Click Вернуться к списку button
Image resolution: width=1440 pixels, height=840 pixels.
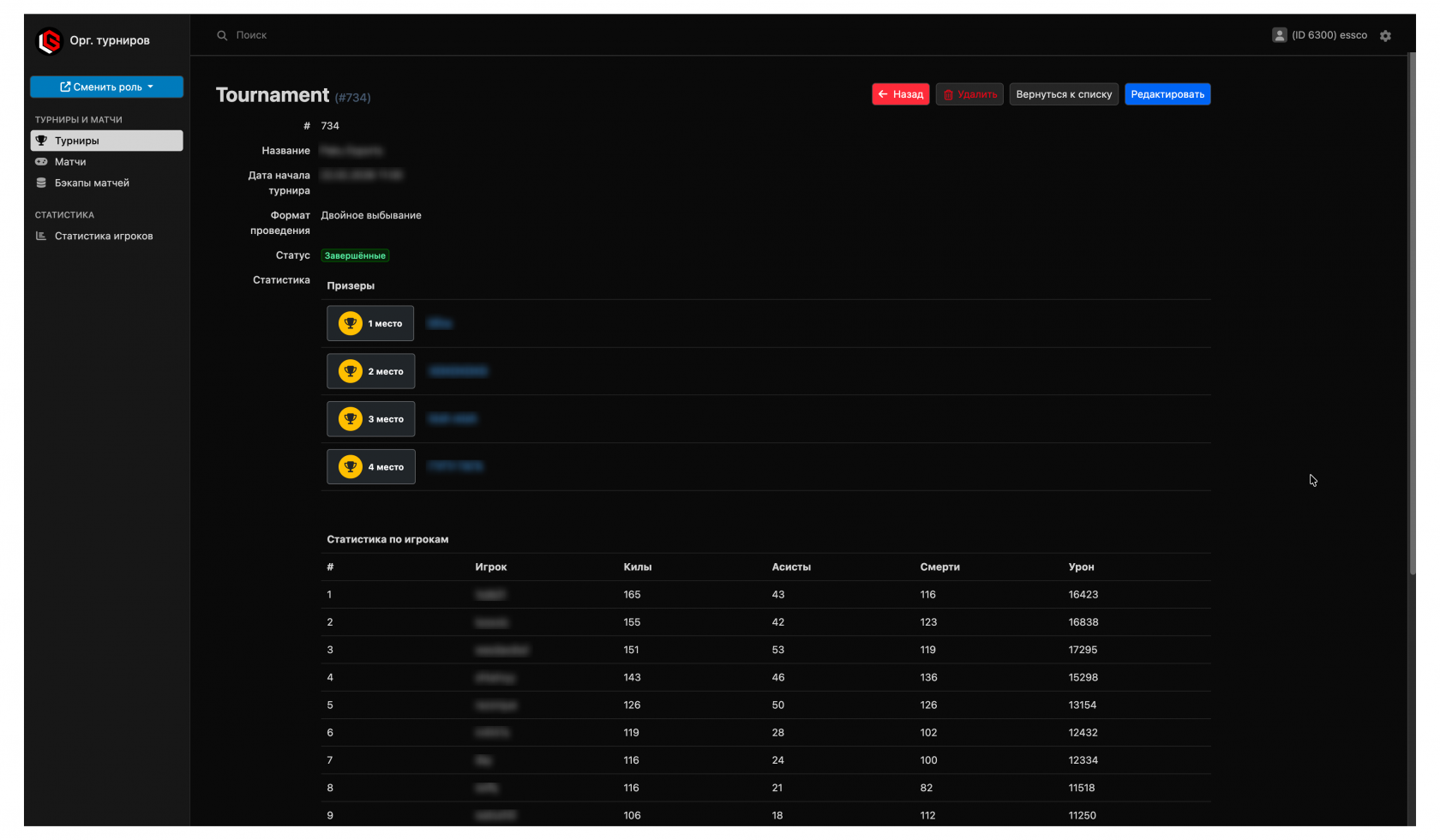pyautogui.click(x=1063, y=94)
